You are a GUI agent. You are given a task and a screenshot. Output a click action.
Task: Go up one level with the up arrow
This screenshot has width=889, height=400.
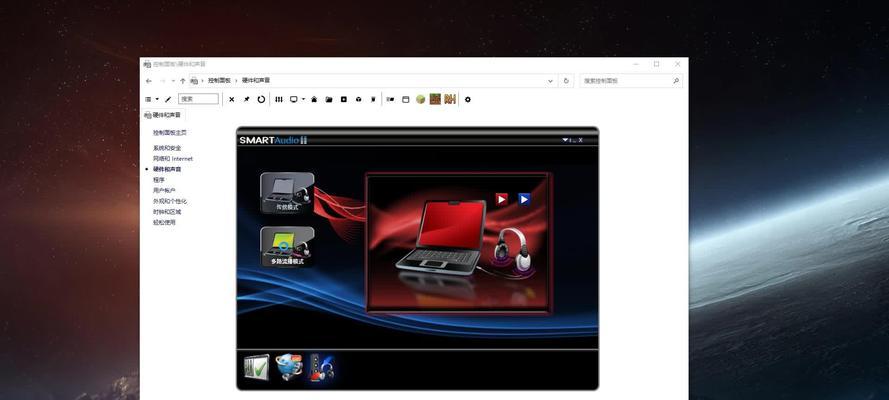pyautogui.click(x=183, y=81)
